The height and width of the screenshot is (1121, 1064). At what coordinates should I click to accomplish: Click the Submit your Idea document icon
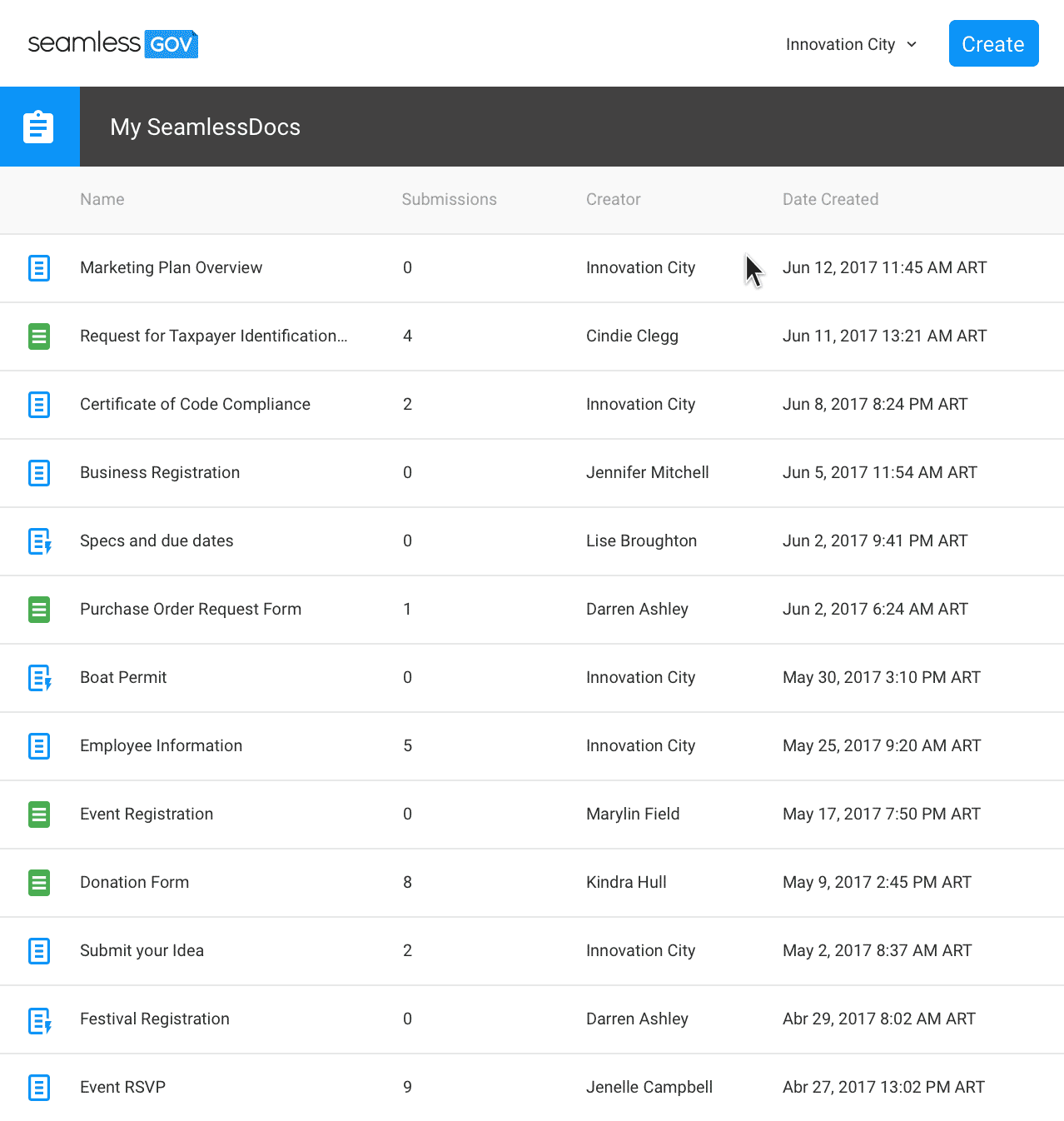pos(39,951)
